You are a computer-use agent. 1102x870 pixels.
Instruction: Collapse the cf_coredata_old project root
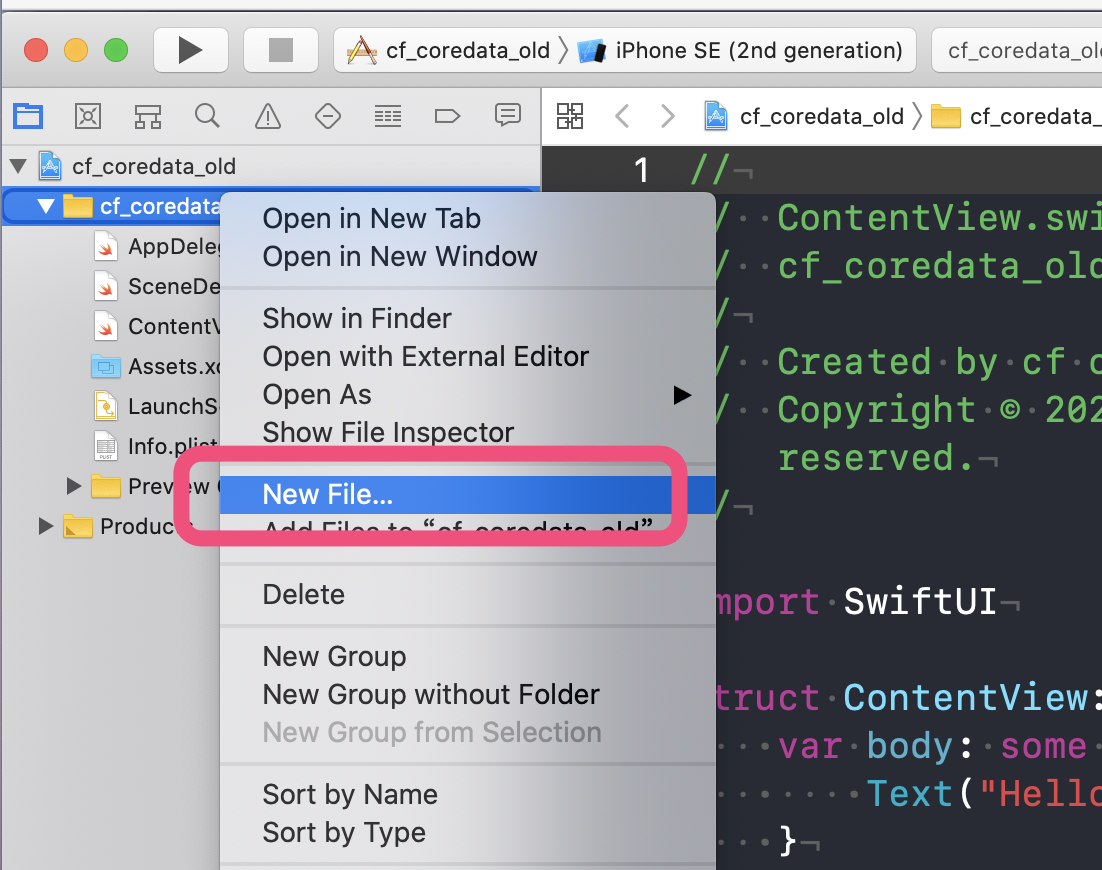(18, 167)
